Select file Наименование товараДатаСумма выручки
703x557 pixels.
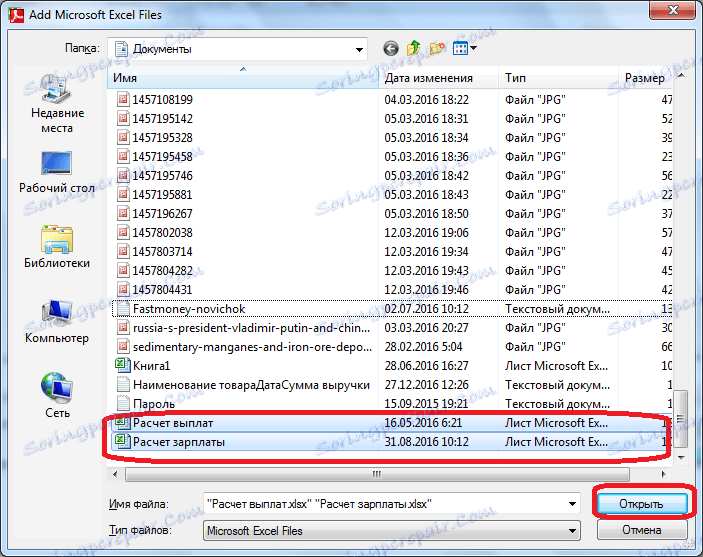tap(251, 385)
